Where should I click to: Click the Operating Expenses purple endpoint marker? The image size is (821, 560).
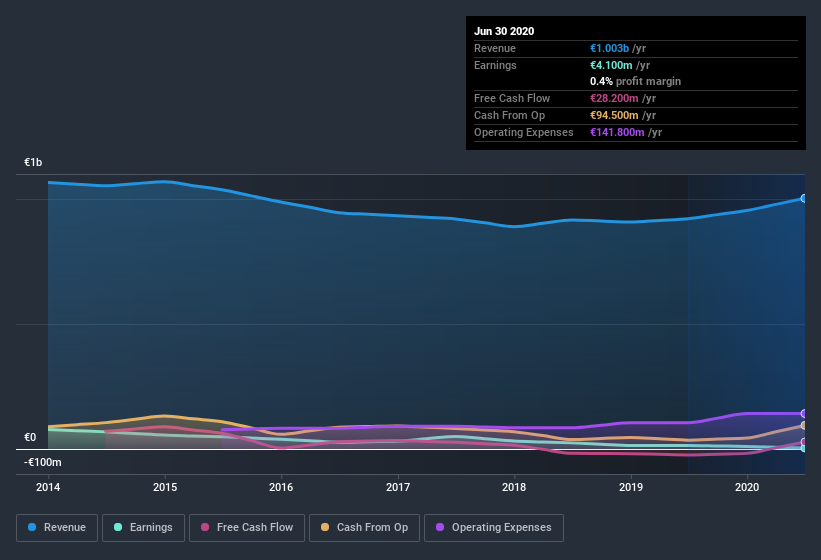click(x=804, y=413)
